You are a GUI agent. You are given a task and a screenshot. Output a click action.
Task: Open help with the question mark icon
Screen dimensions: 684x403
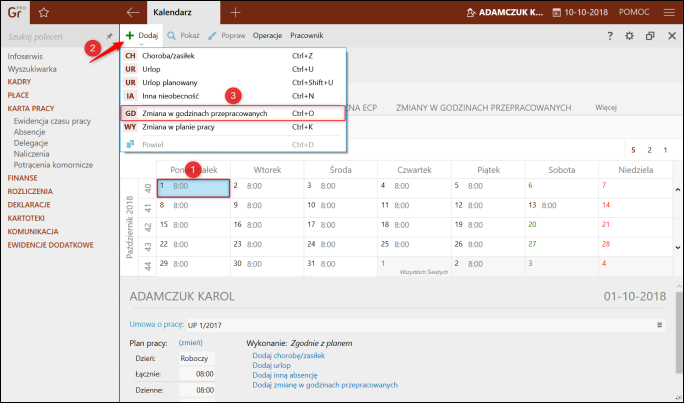610,36
